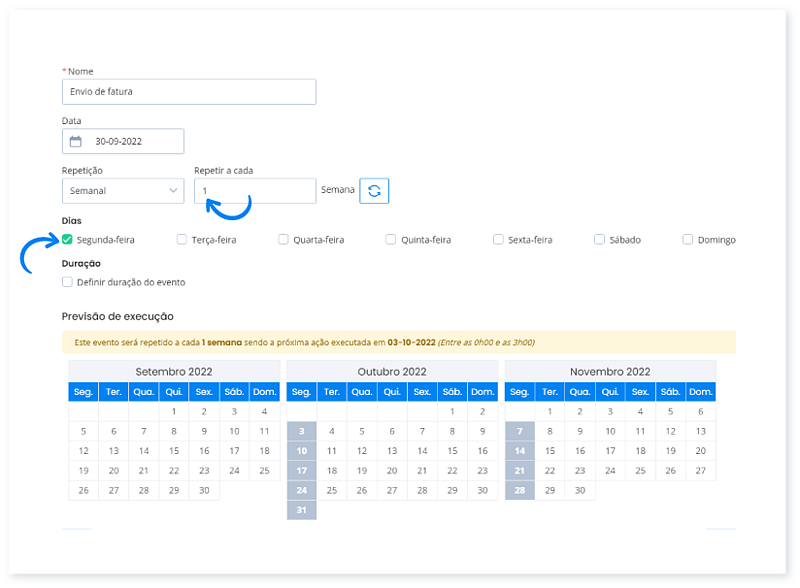Click day 31 in the Outubro calendar

[x=302, y=510]
